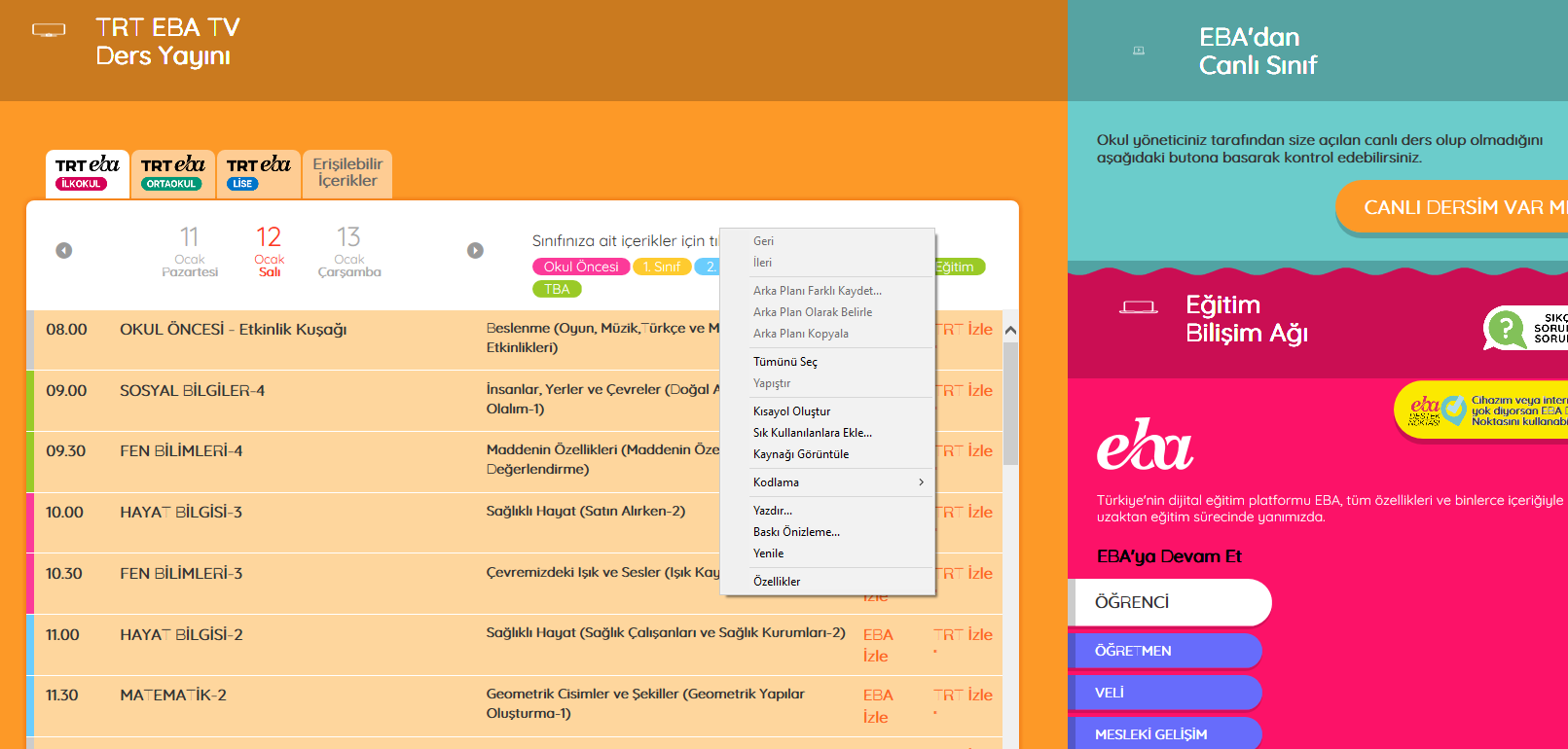This screenshot has width=1568, height=749.
Task: Switch to the TRT eba İlkokul tab
Action: tap(88, 173)
